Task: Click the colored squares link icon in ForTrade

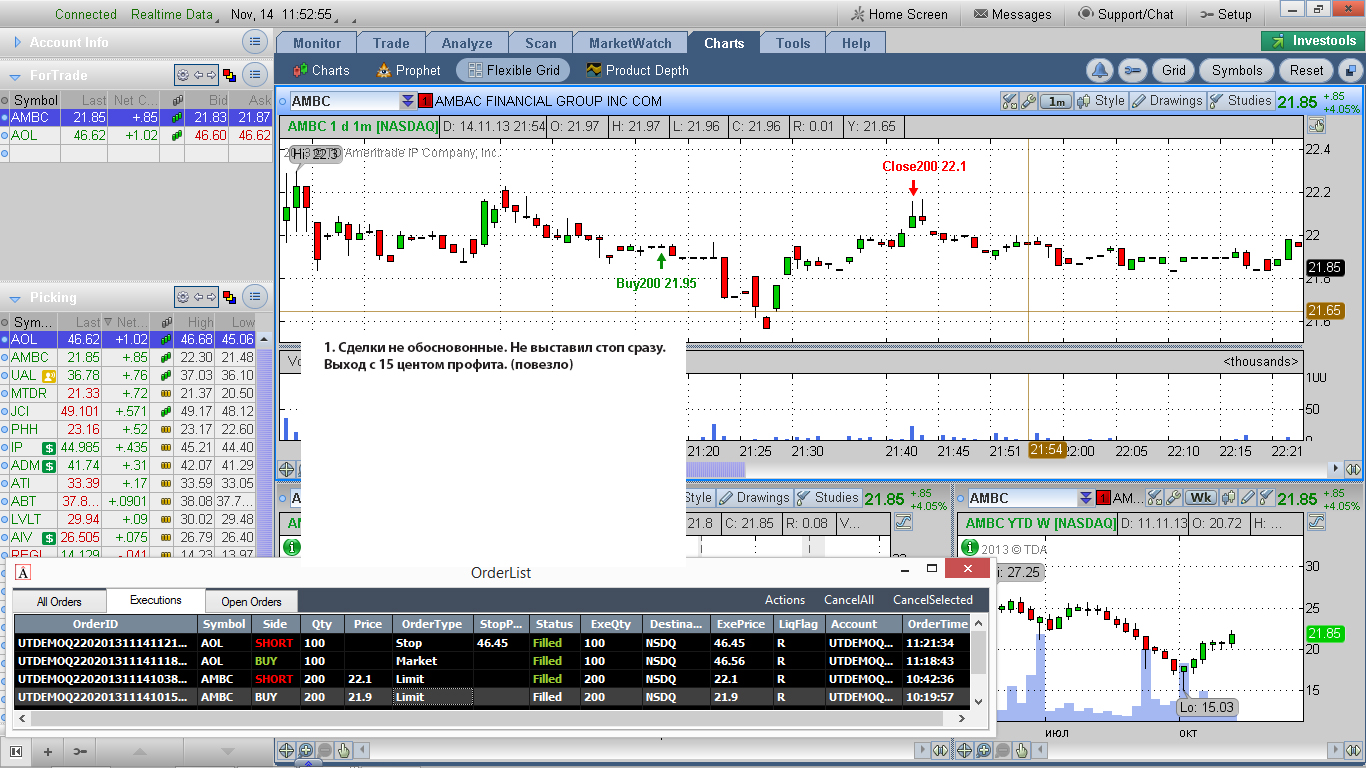Action: 229,75
